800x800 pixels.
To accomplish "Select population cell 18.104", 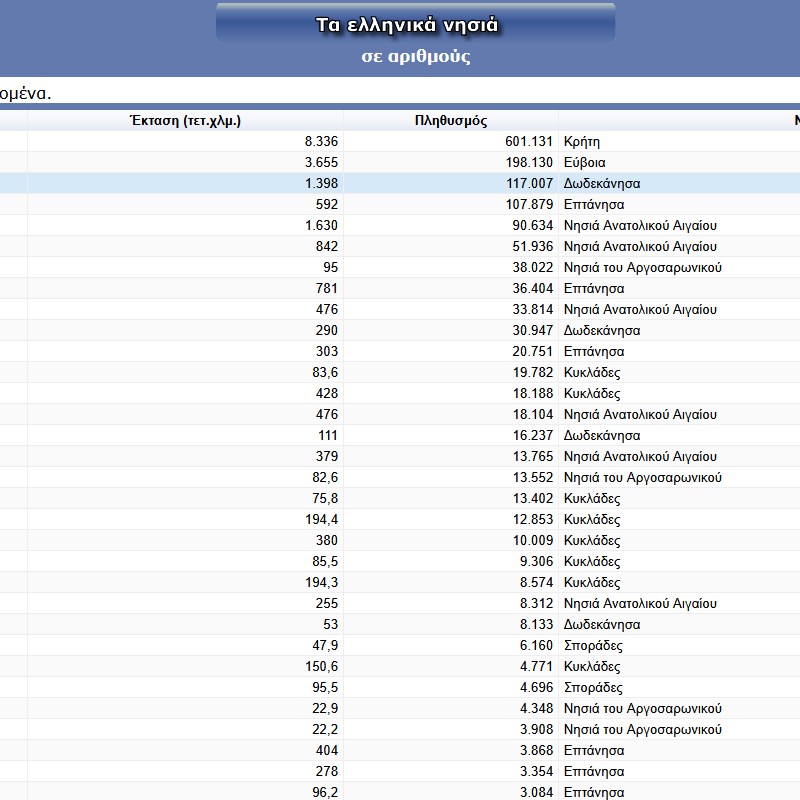I will click(x=532, y=414).
